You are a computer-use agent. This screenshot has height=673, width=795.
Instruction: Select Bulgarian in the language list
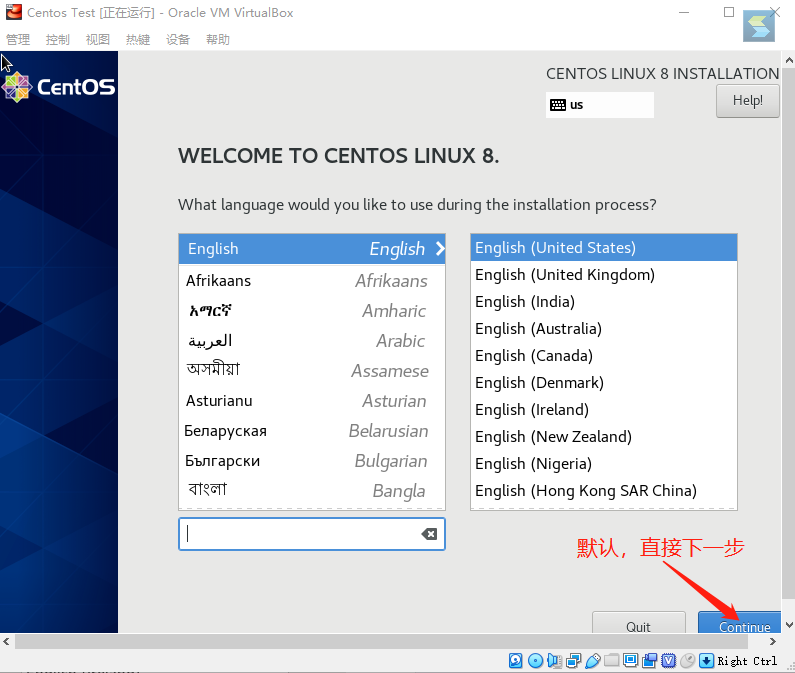click(x=312, y=461)
